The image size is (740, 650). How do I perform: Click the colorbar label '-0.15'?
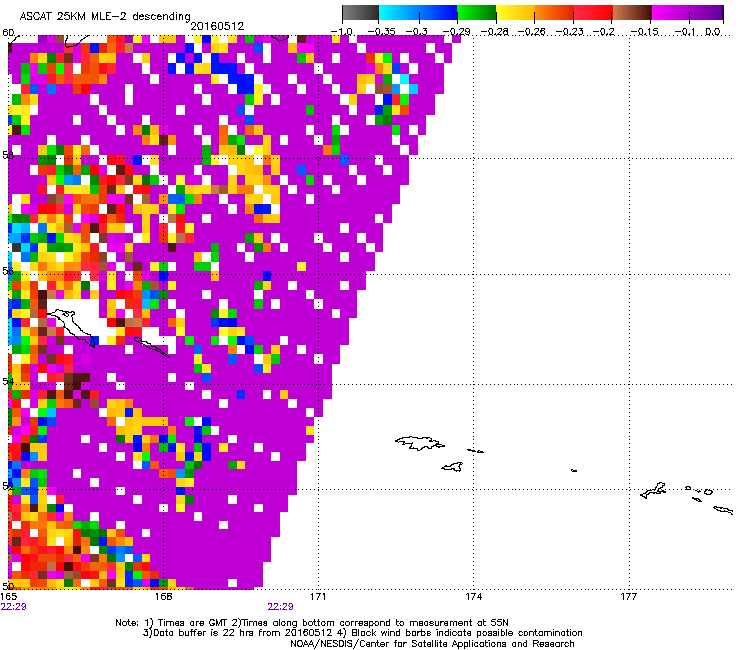645,32
